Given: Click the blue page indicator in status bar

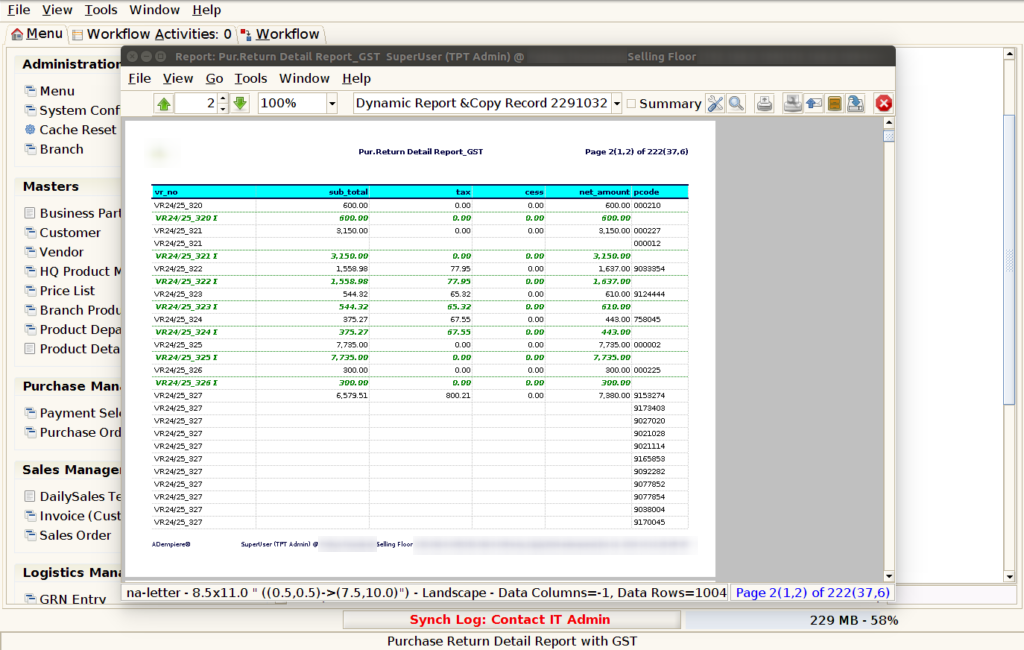Looking at the screenshot, I should point(812,593).
